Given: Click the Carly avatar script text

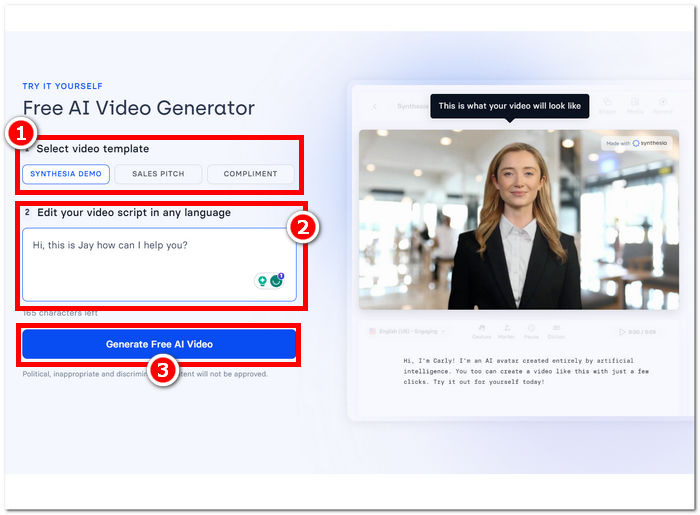Looking at the screenshot, I should (x=526, y=371).
